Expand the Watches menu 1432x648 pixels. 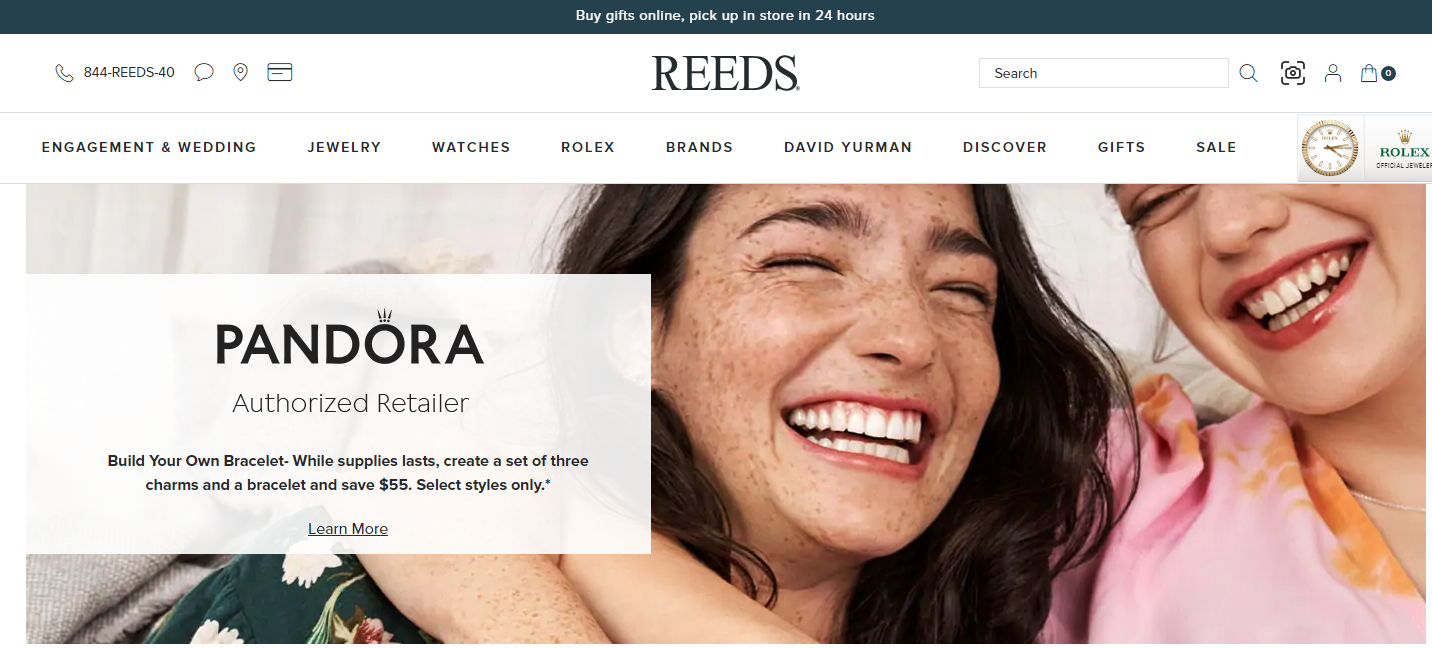tap(471, 147)
